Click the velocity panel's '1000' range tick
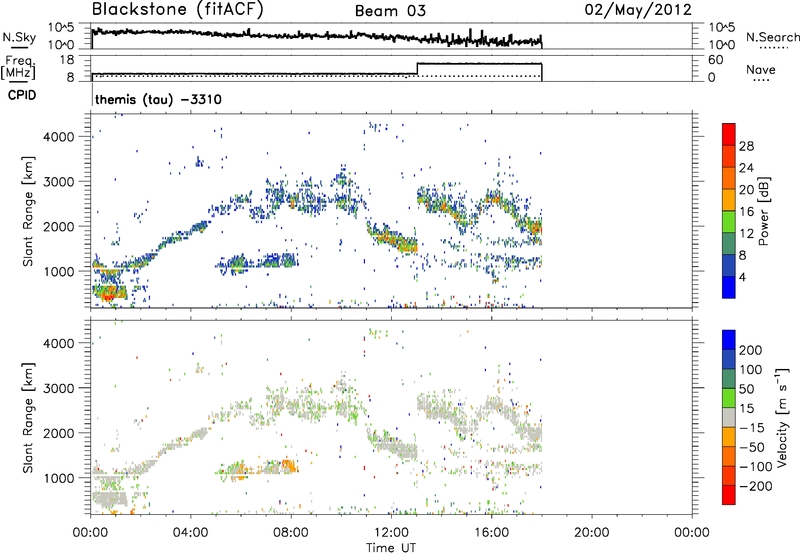Viewport: 800px width, 554px height. (59, 478)
